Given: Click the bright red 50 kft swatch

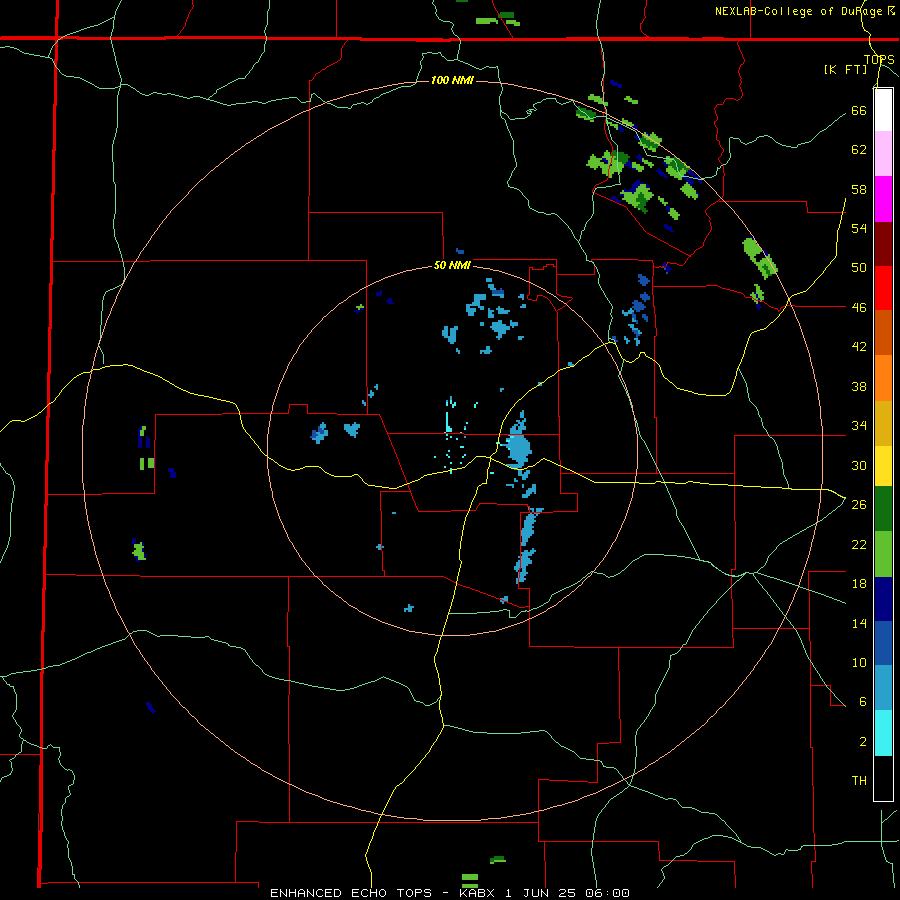Looking at the screenshot, I should point(883,288).
